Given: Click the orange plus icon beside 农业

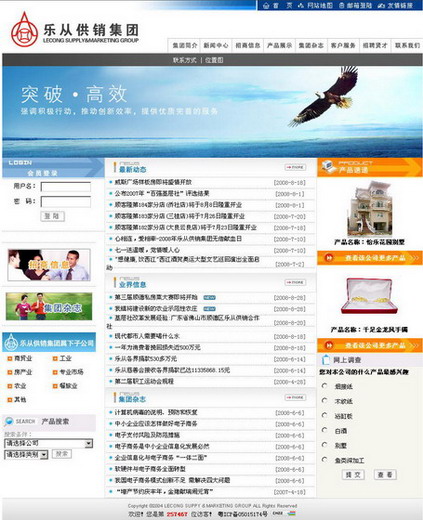Looking at the screenshot, I should 10,386.
